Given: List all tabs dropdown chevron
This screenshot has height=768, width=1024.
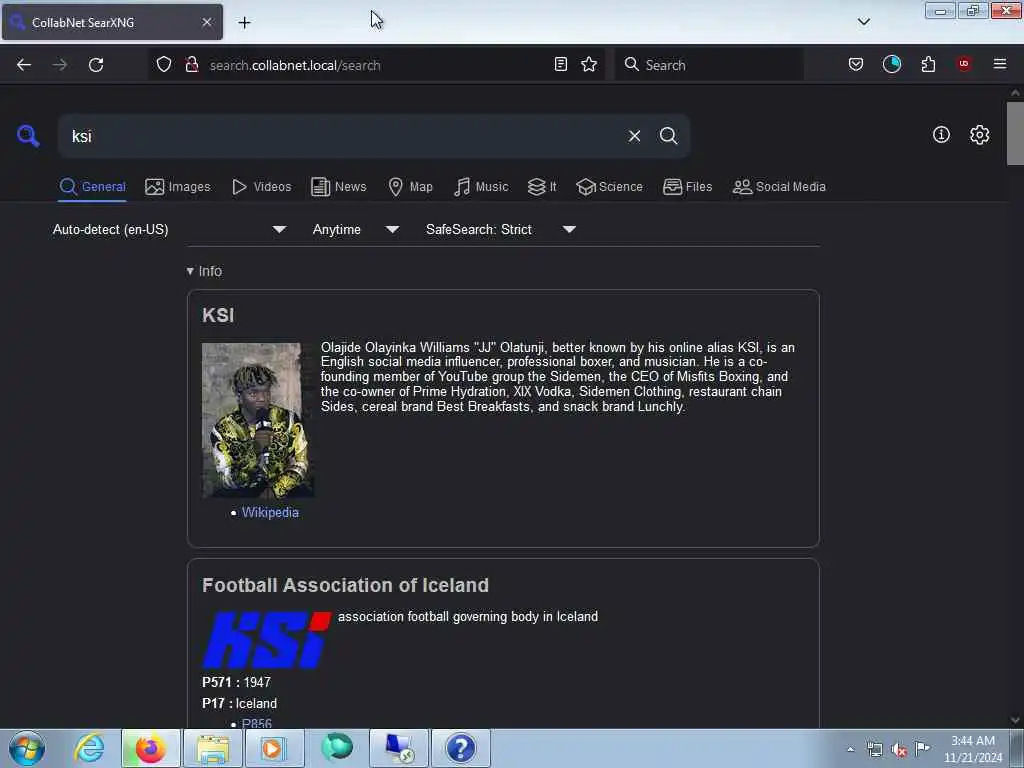Looking at the screenshot, I should point(863,22).
